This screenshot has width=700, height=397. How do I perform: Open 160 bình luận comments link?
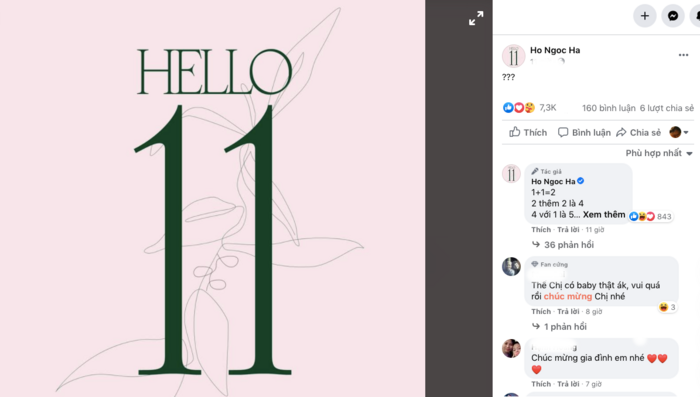pyautogui.click(x=608, y=108)
